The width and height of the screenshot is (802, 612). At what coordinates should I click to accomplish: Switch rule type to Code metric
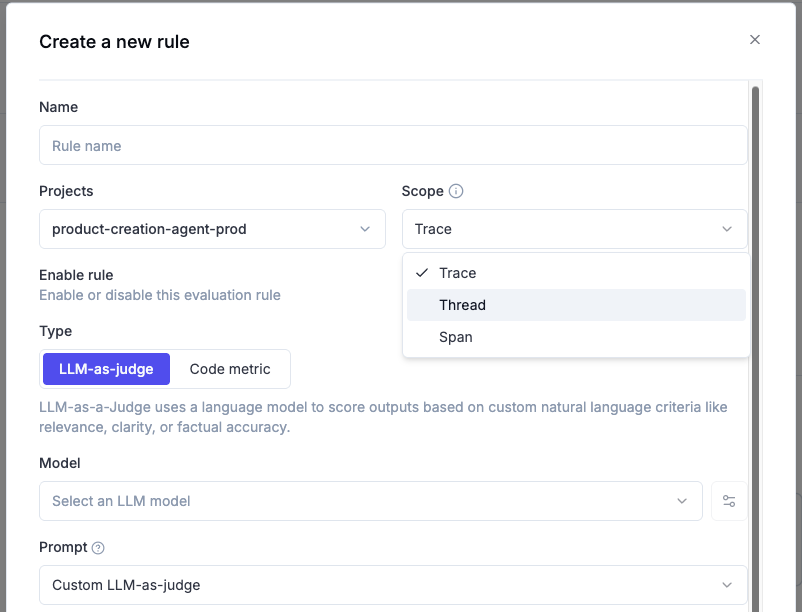click(230, 369)
